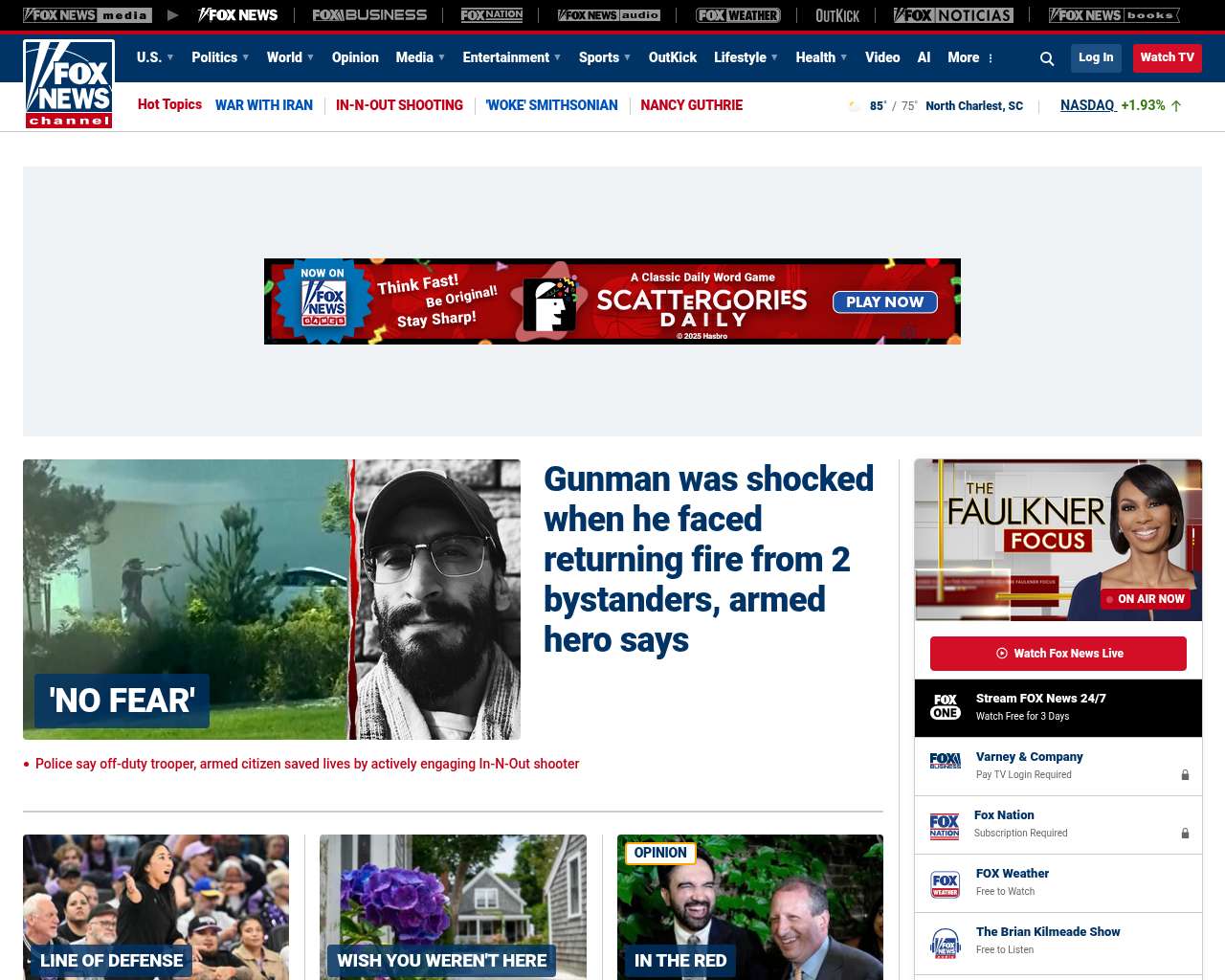
Task: Open the Opinion section
Action: [355, 57]
